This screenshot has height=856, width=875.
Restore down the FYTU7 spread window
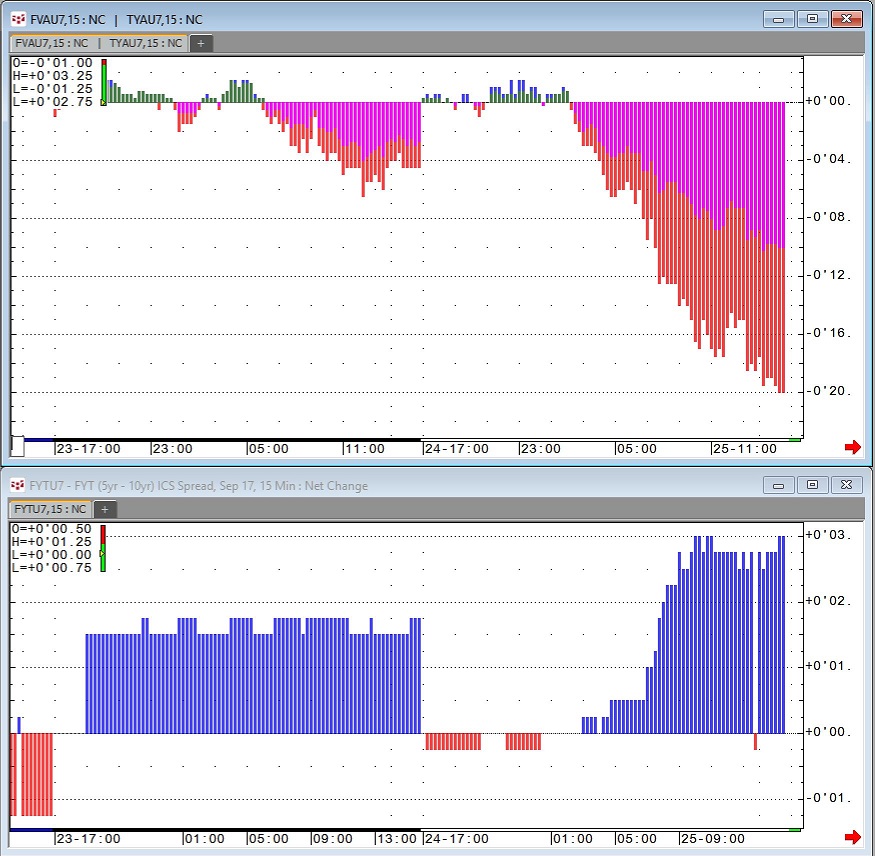(x=814, y=485)
